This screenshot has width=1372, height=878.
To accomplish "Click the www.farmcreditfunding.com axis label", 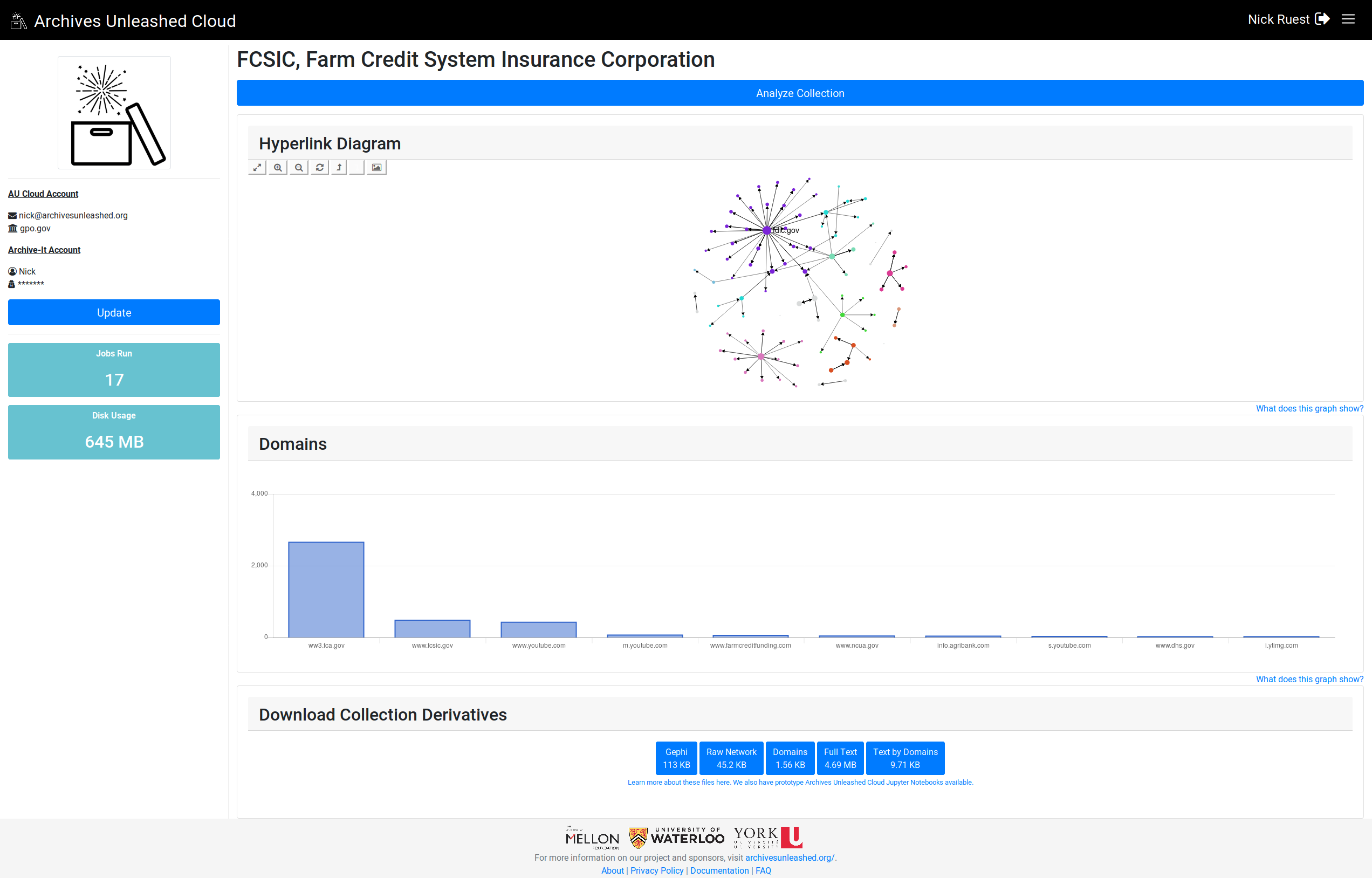I will click(x=750, y=646).
